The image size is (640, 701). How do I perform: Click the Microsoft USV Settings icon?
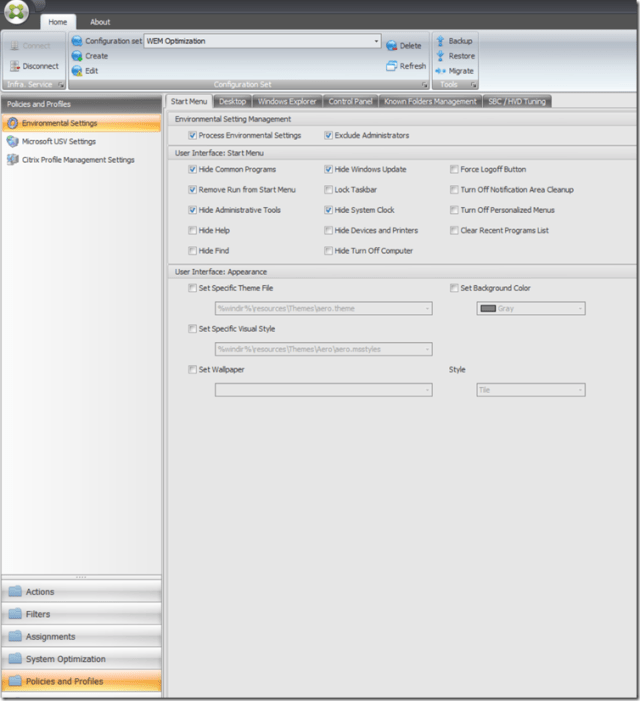[13, 141]
